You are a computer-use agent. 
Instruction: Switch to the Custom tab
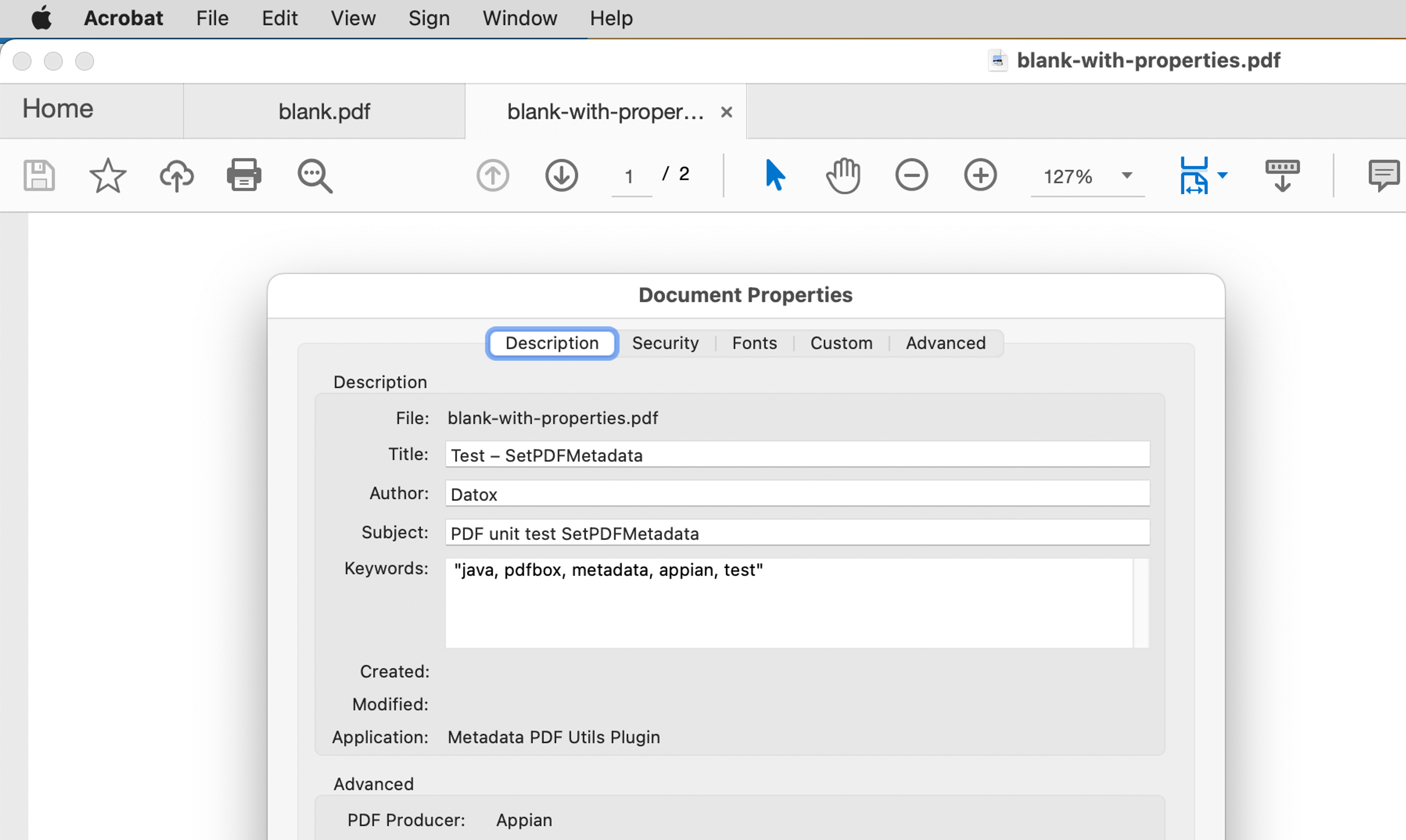click(x=841, y=343)
